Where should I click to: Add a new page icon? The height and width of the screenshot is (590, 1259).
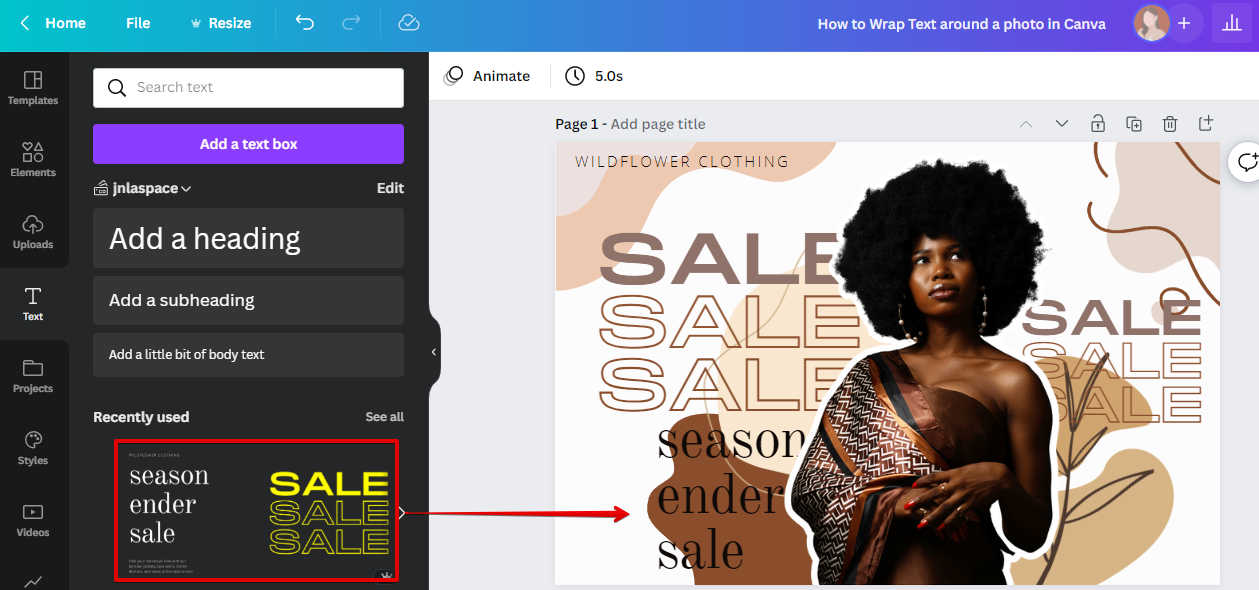(1206, 123)
